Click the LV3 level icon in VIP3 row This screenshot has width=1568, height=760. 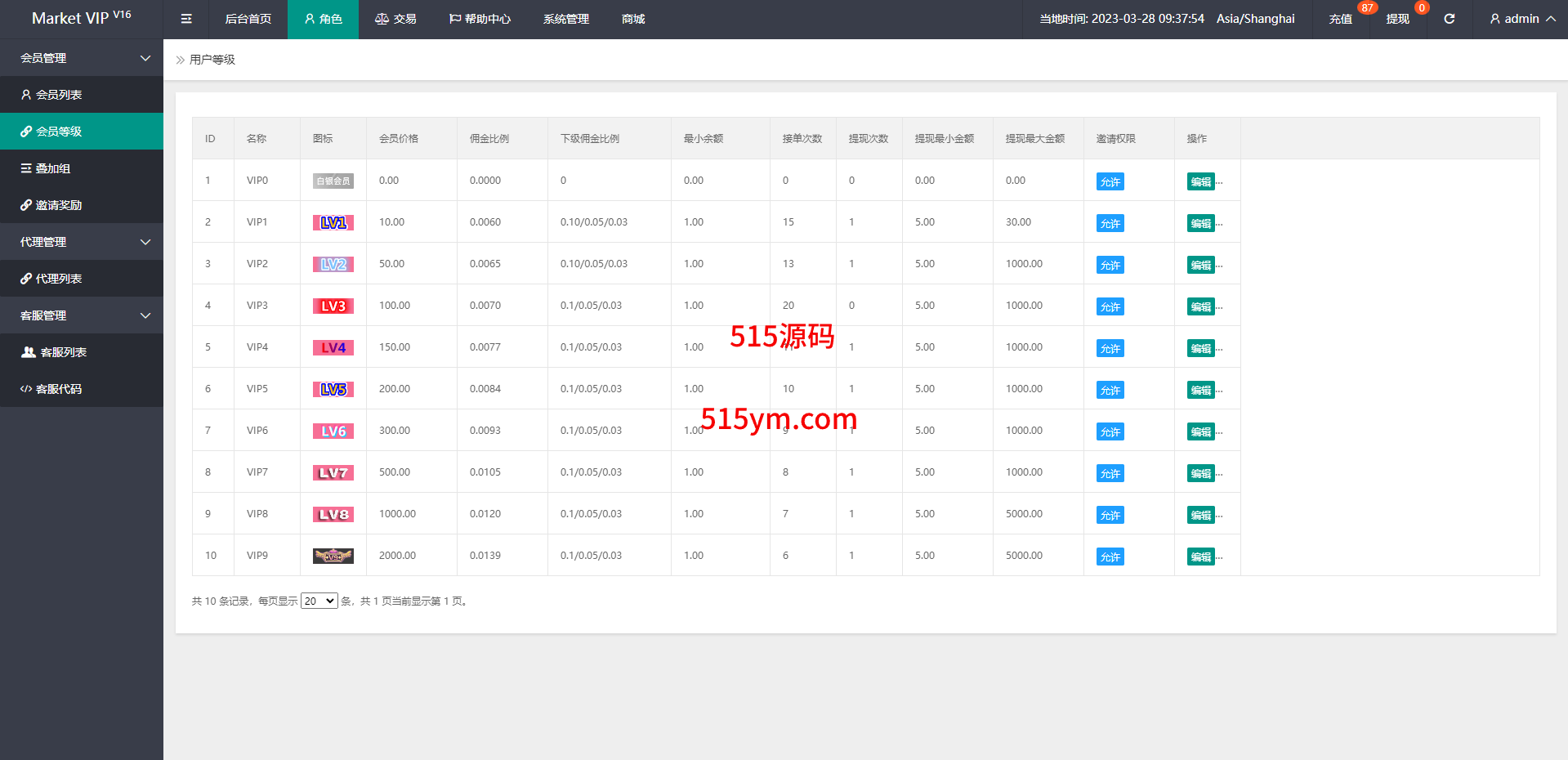(333, 306)
